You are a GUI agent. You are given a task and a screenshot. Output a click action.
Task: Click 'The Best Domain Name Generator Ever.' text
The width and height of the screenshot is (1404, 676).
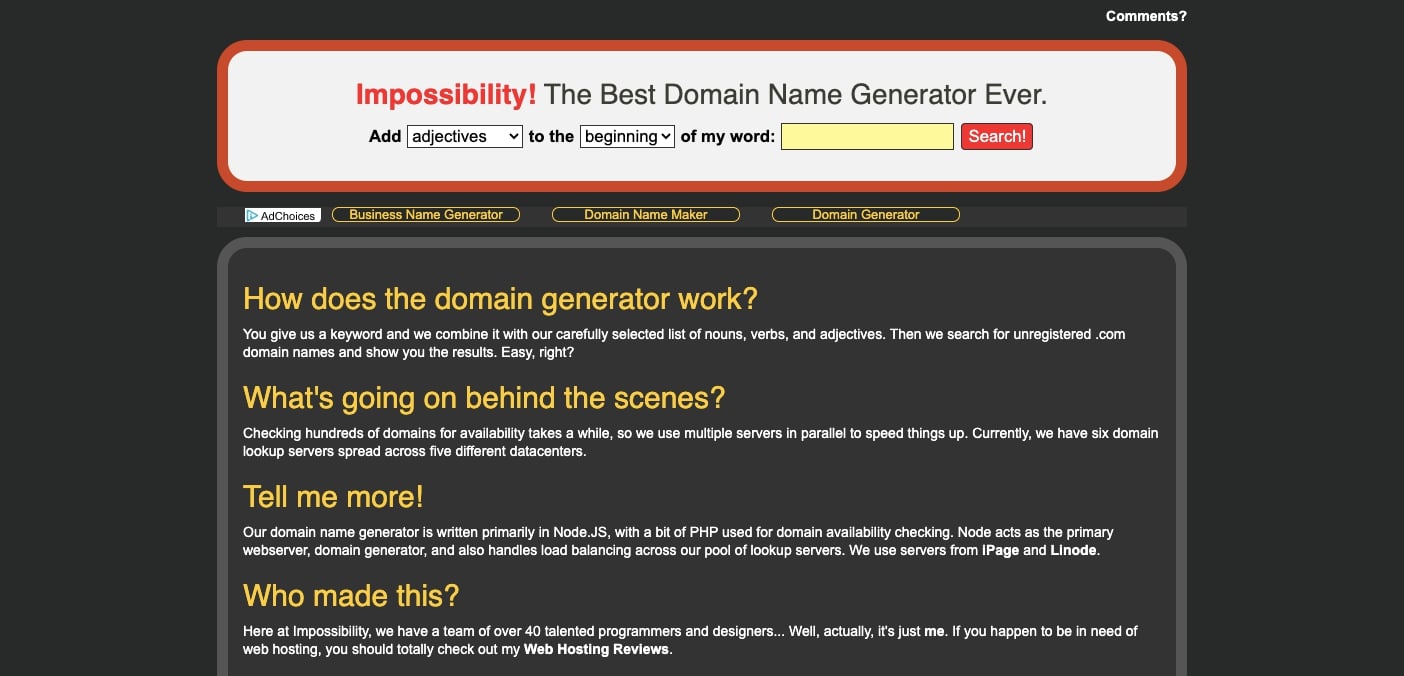(795, 95)
